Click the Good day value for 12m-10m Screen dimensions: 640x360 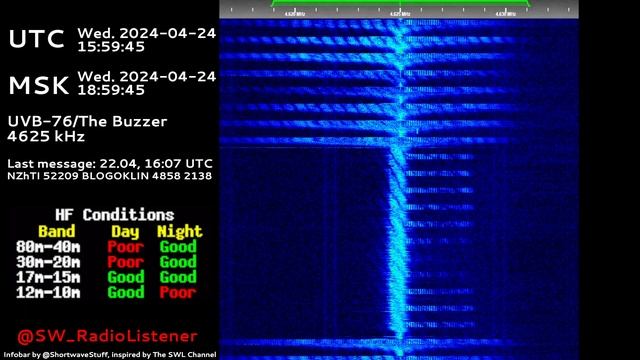click(126, 292)
